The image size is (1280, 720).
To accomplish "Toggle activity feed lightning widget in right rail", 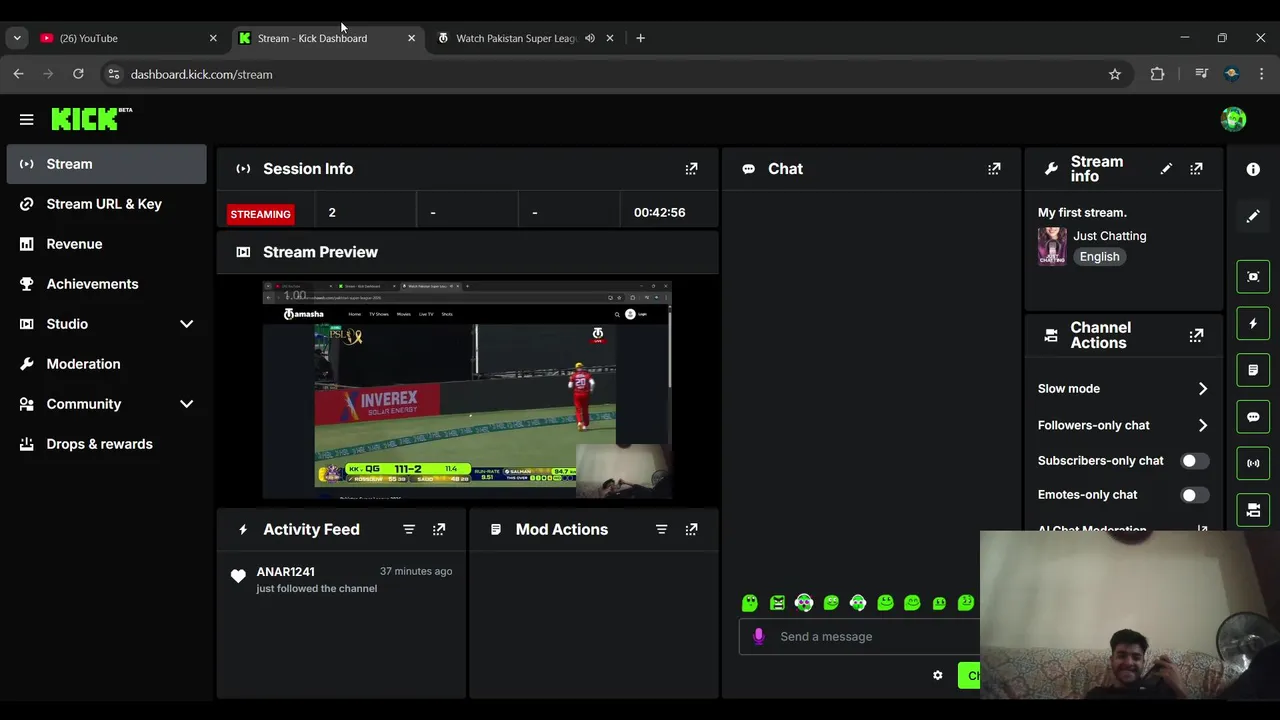I will [1253, 323].
